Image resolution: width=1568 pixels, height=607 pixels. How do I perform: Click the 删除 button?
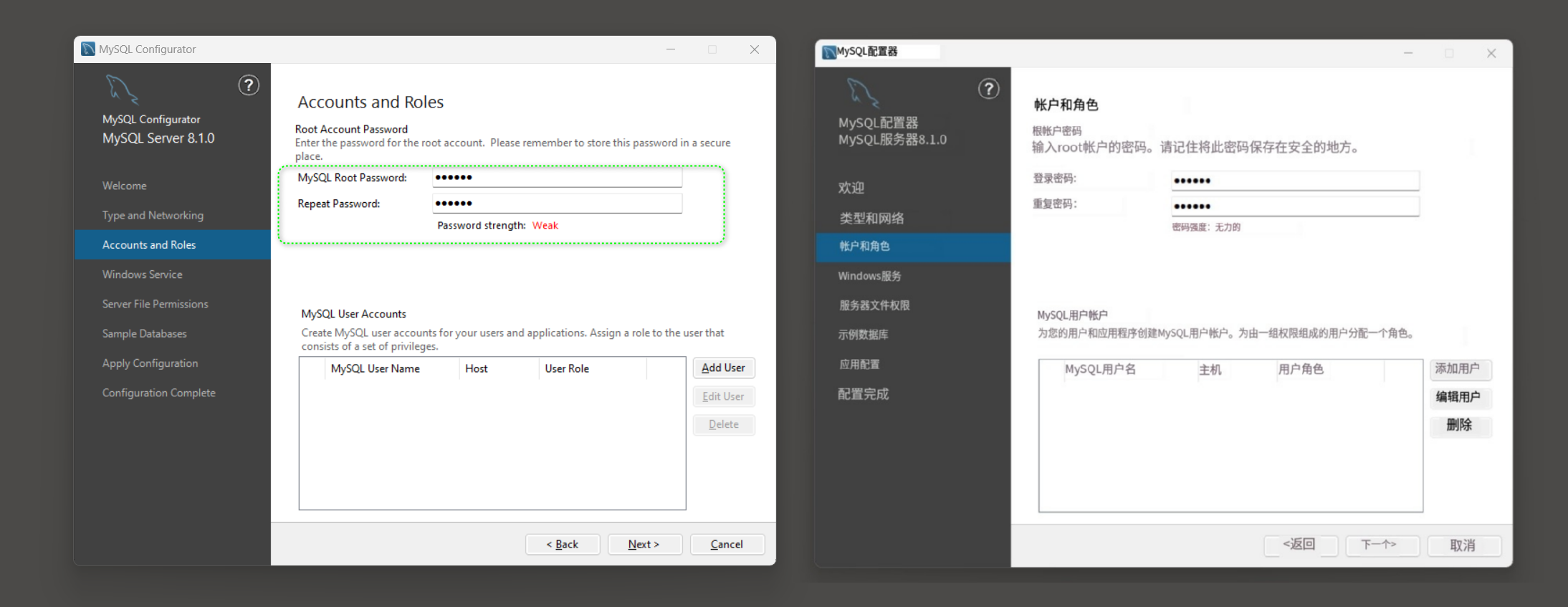coord(1461,426)
